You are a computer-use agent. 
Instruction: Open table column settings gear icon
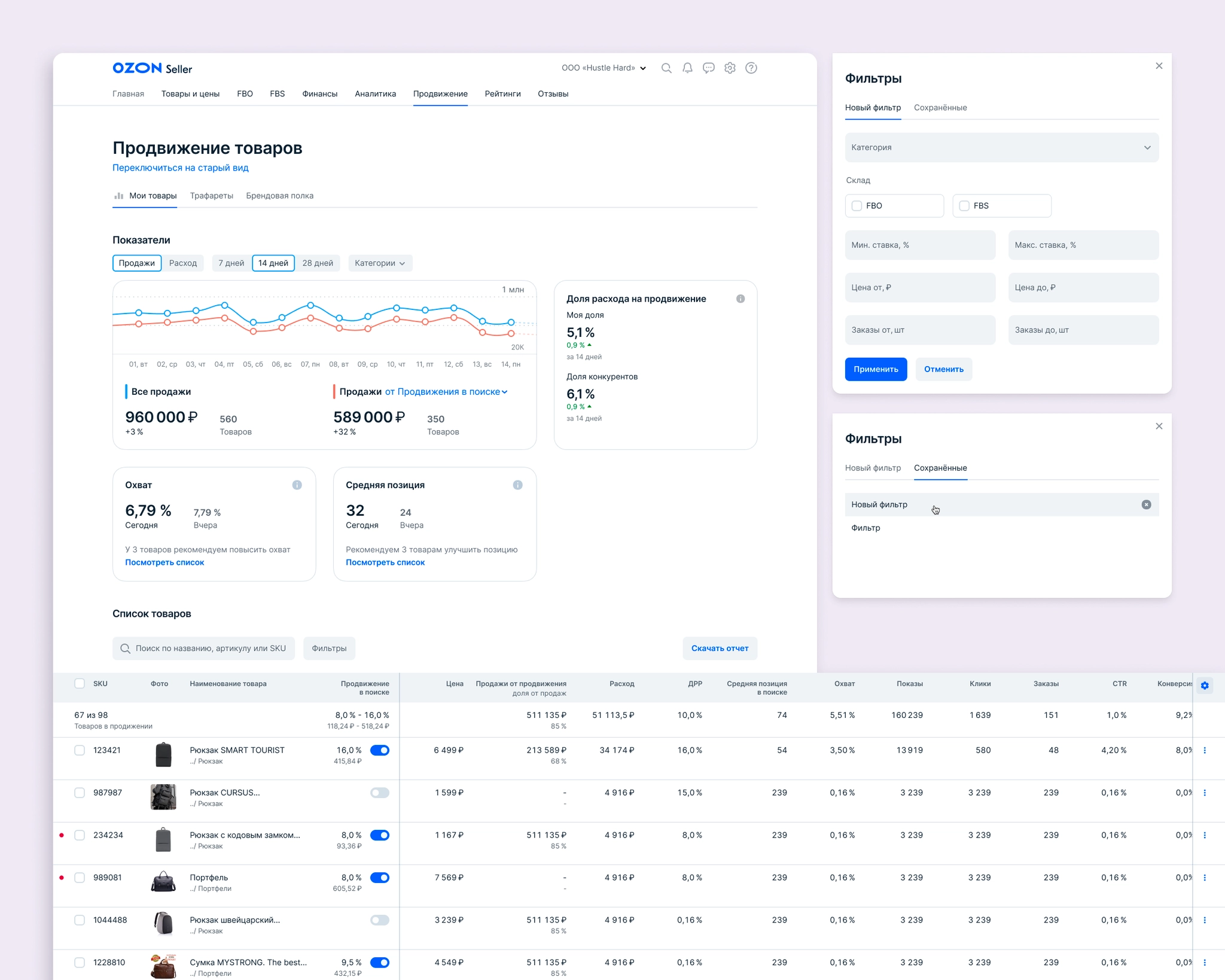pyautogui.click(x=1205, y=686)
